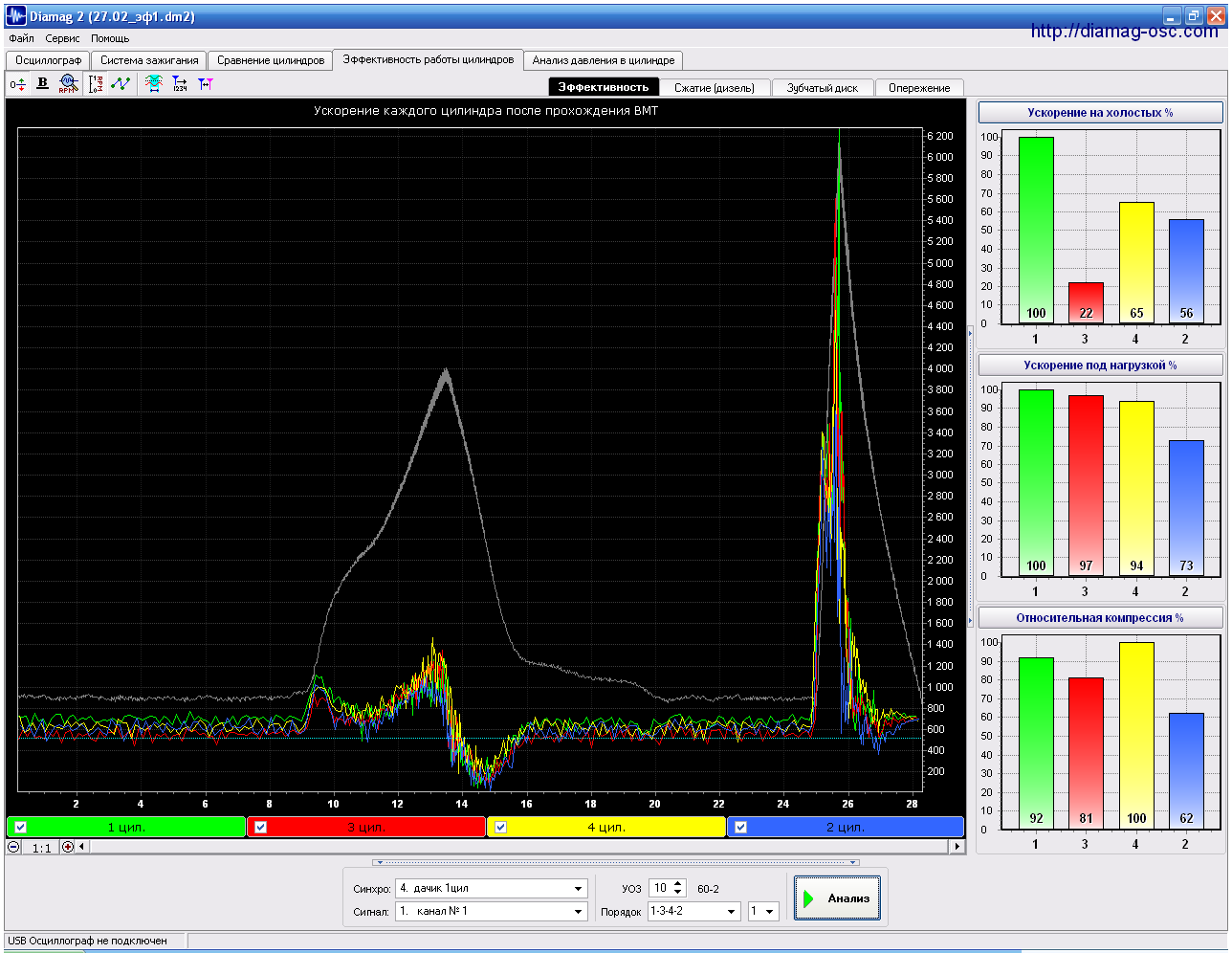Switch to Анализ давления в цилиндре tab

click(x=604, y=60)
